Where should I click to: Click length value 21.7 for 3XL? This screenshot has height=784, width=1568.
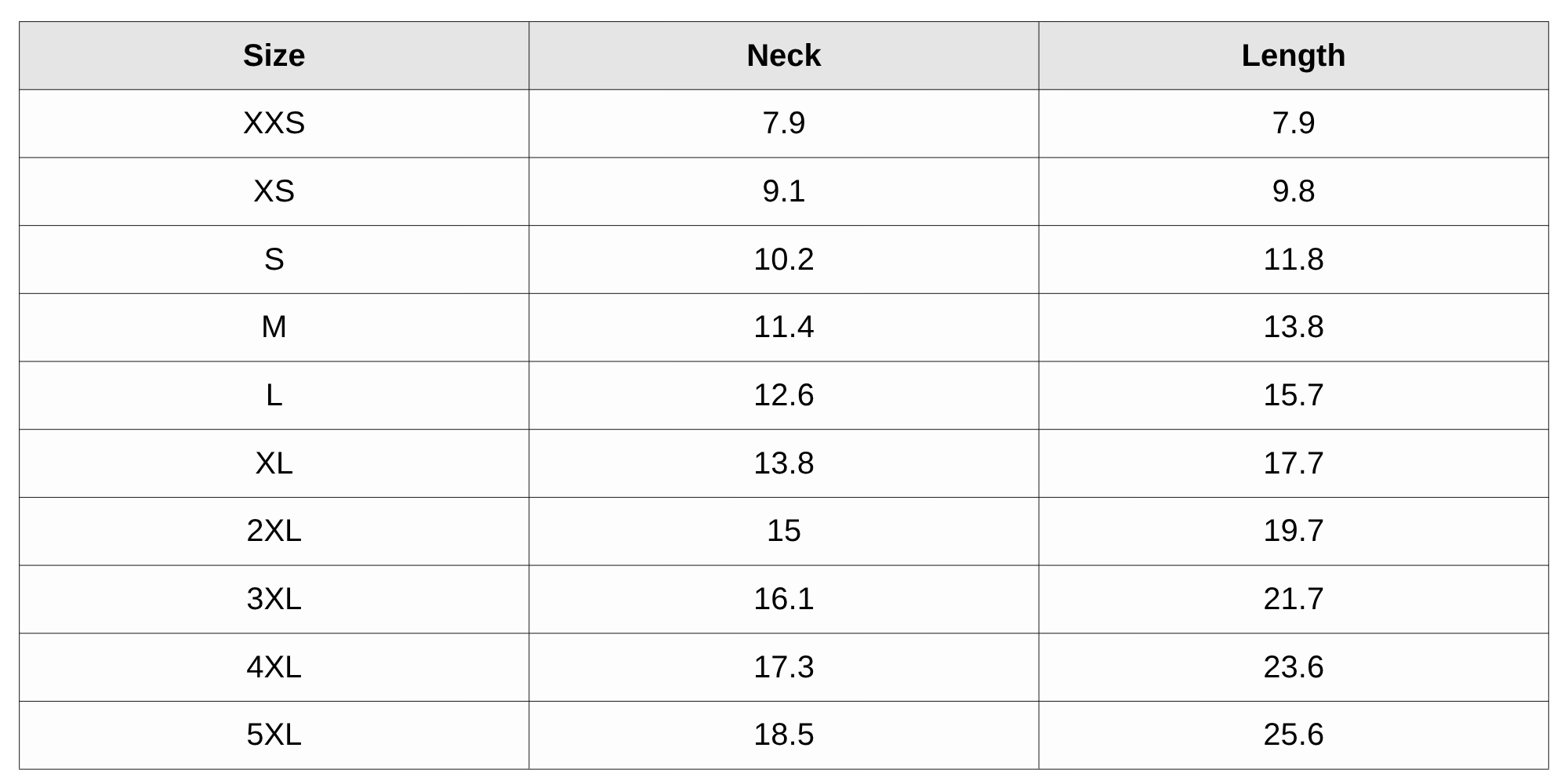pos(1293,599)
